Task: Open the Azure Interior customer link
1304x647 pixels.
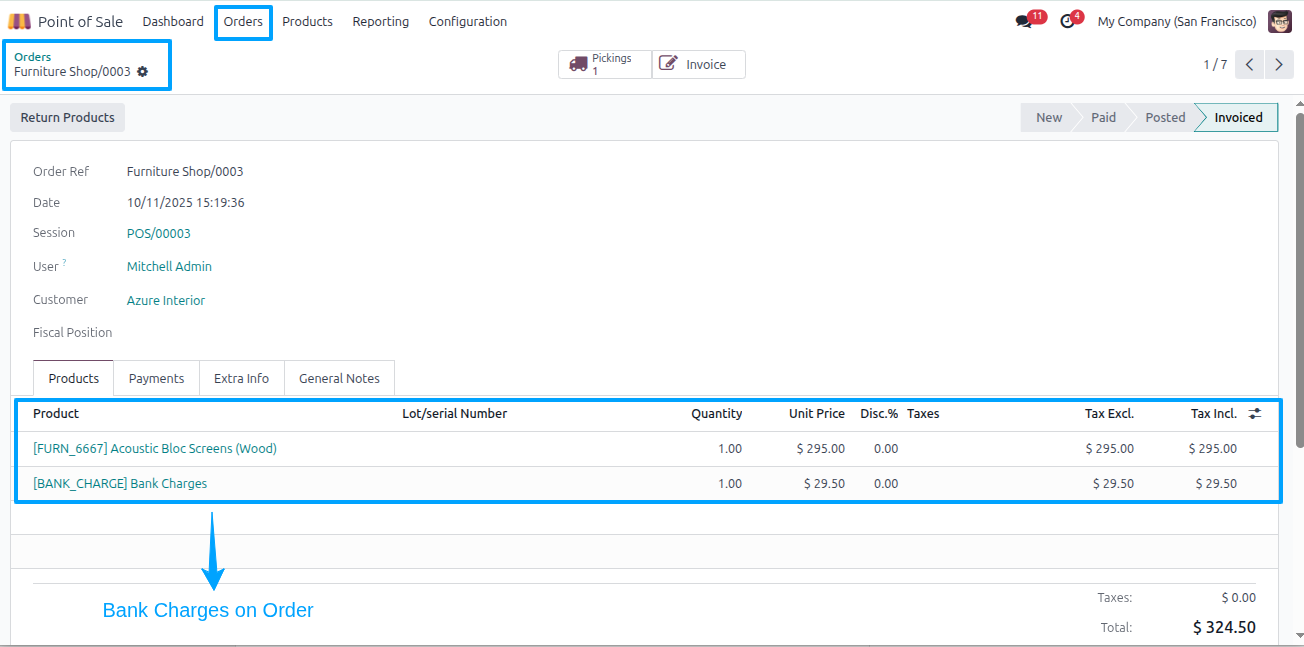Action: coord(166,300)
